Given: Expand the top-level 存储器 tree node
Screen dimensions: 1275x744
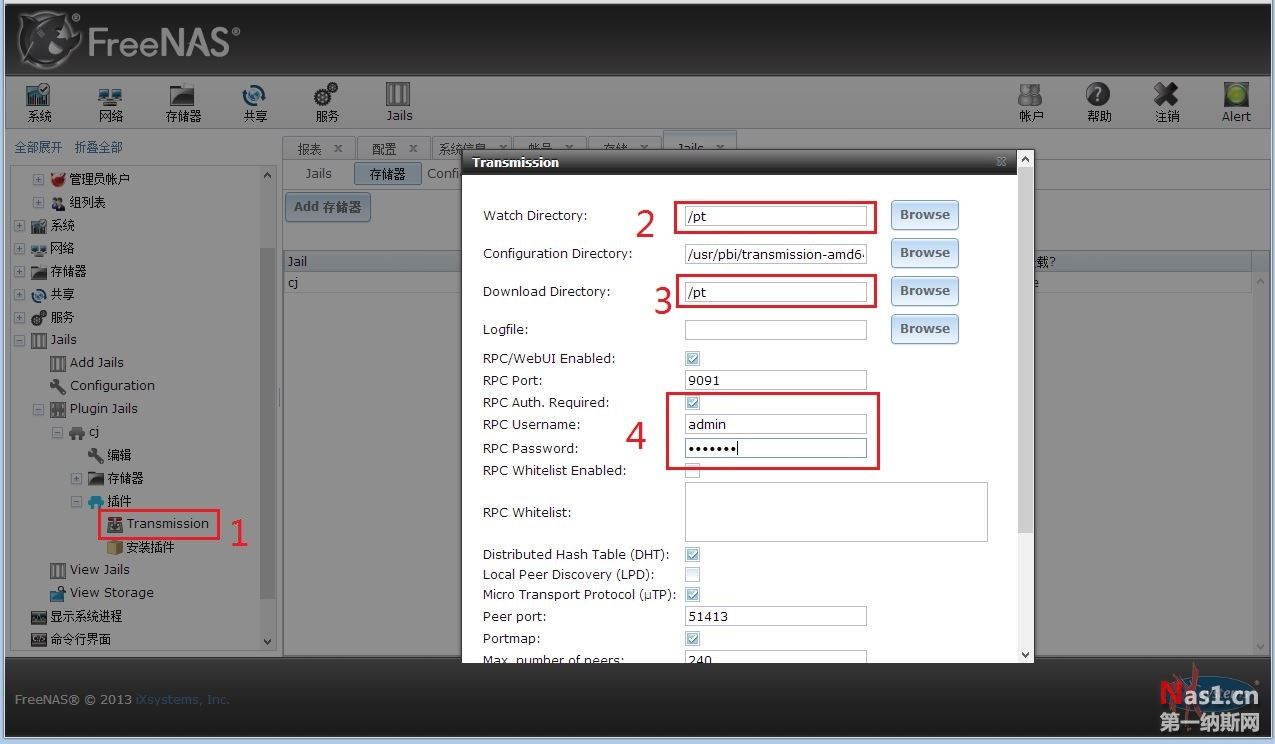Looking at the screenshot, I should point(20,271).
